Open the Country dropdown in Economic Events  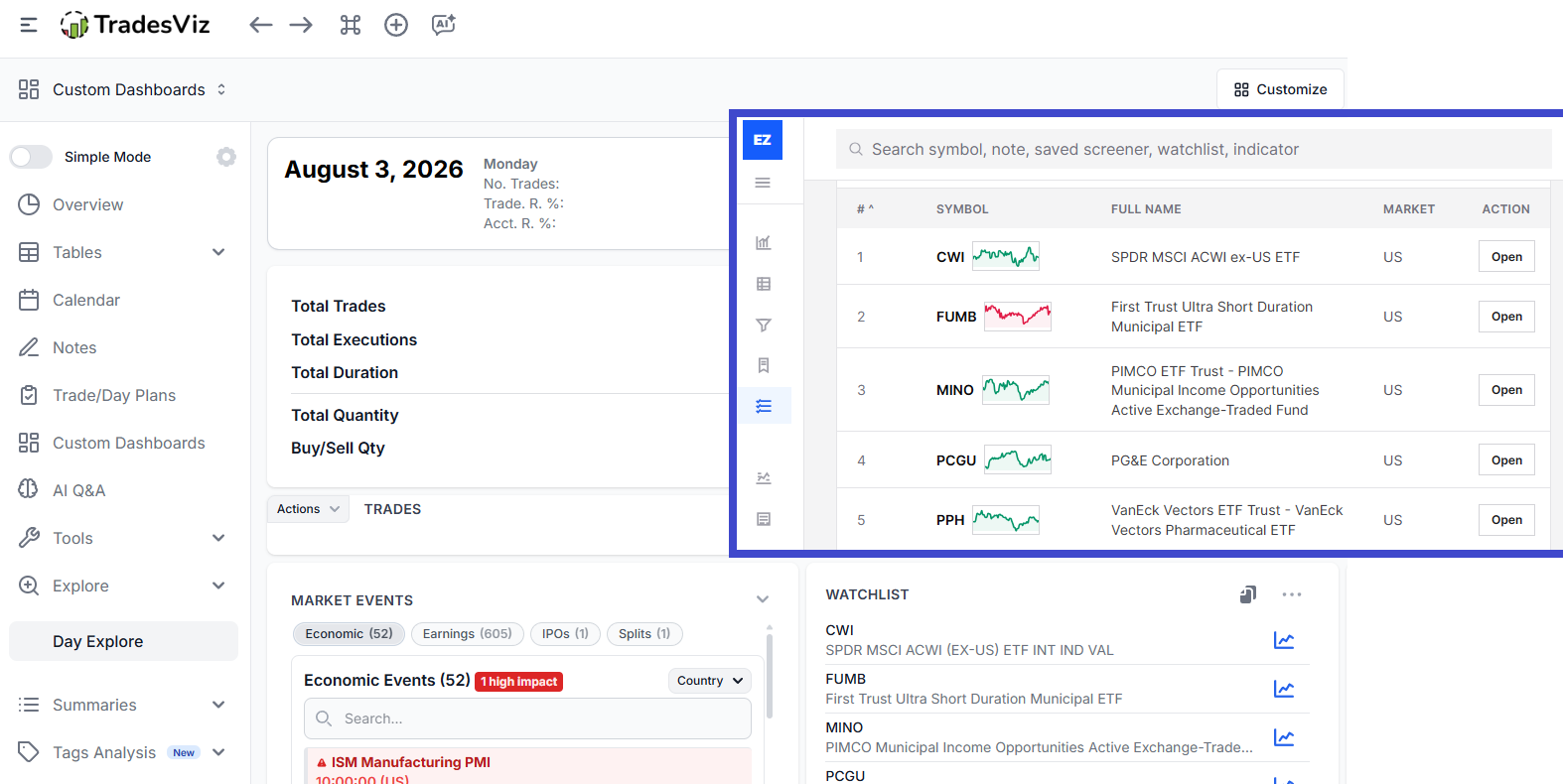pos(710,681)
